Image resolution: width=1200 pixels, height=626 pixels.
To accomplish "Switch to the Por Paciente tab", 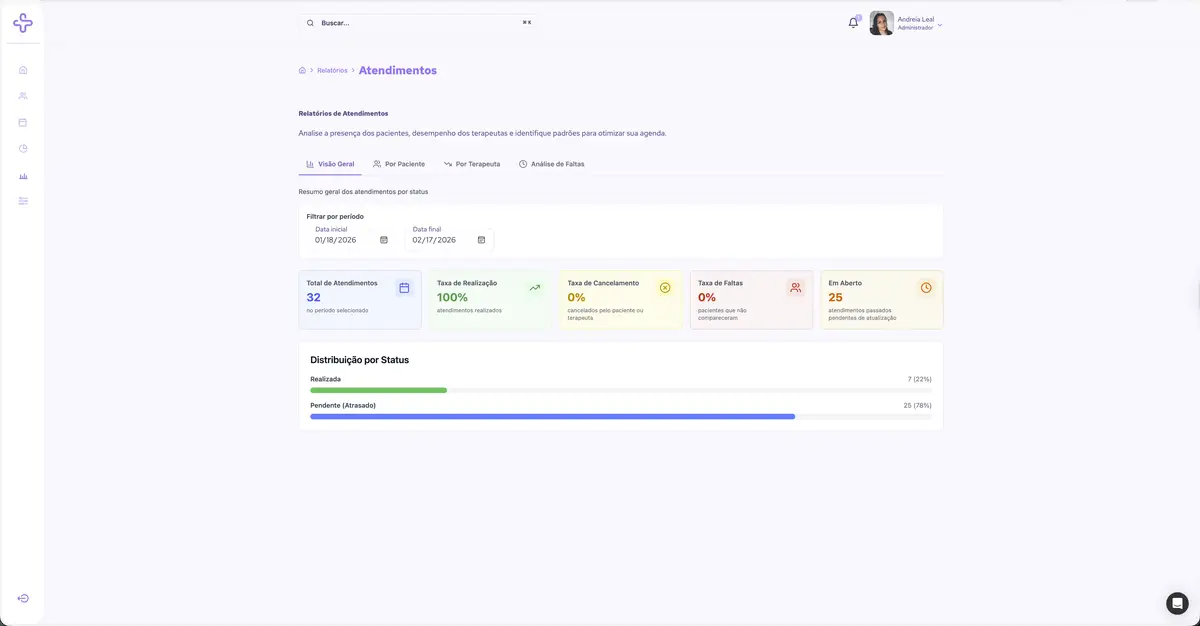I will coord(398,164).
